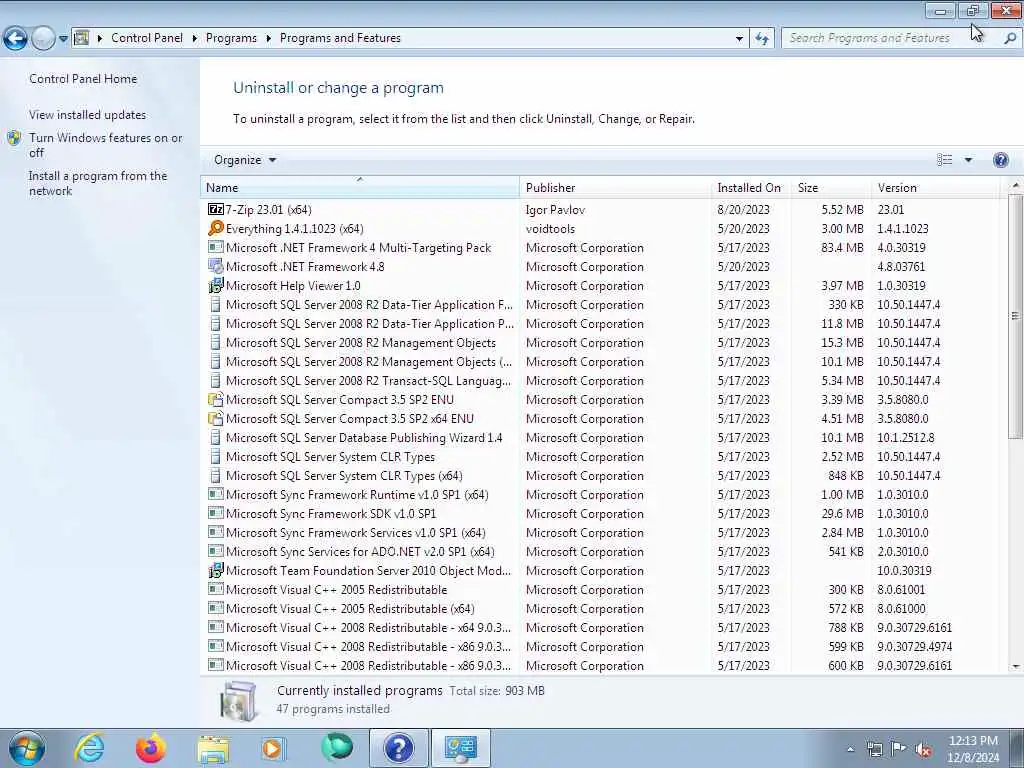
Task: Sort list by Version column header
Action: click(x=936, y=187)
